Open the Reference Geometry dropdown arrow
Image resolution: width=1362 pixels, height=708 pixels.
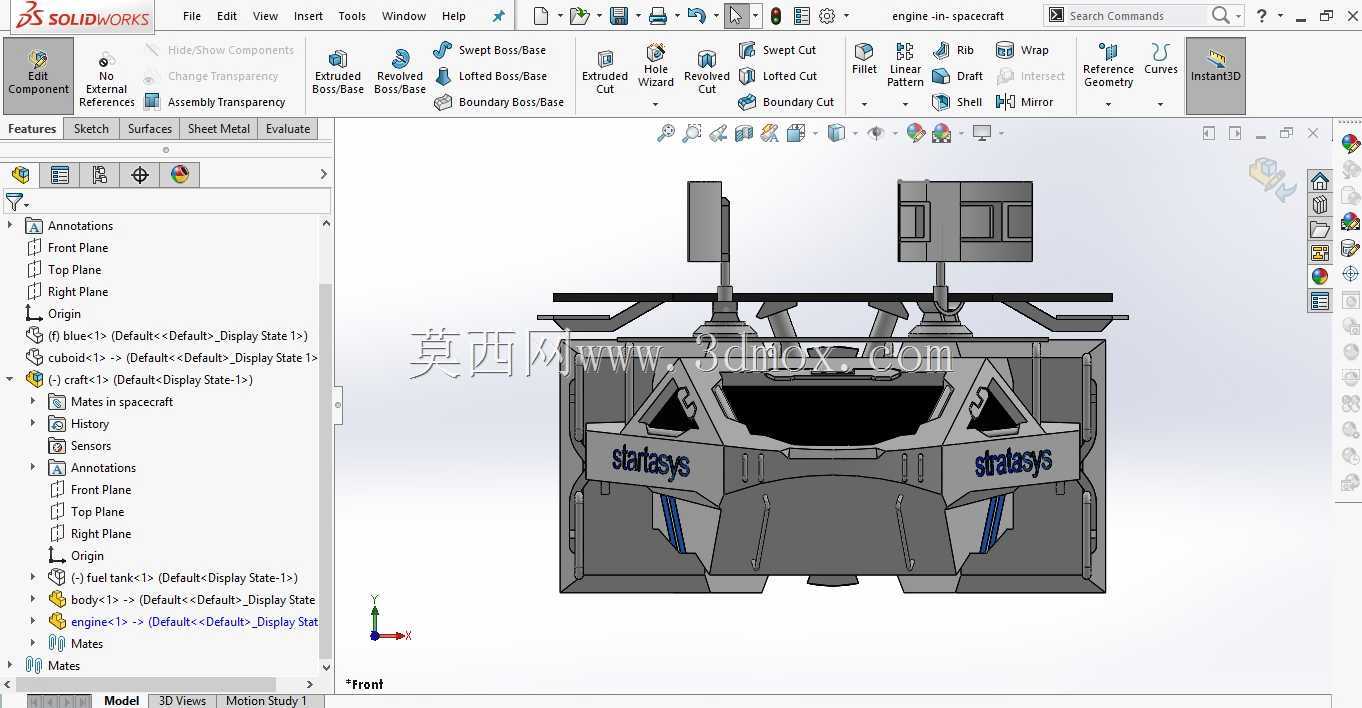1108,103
